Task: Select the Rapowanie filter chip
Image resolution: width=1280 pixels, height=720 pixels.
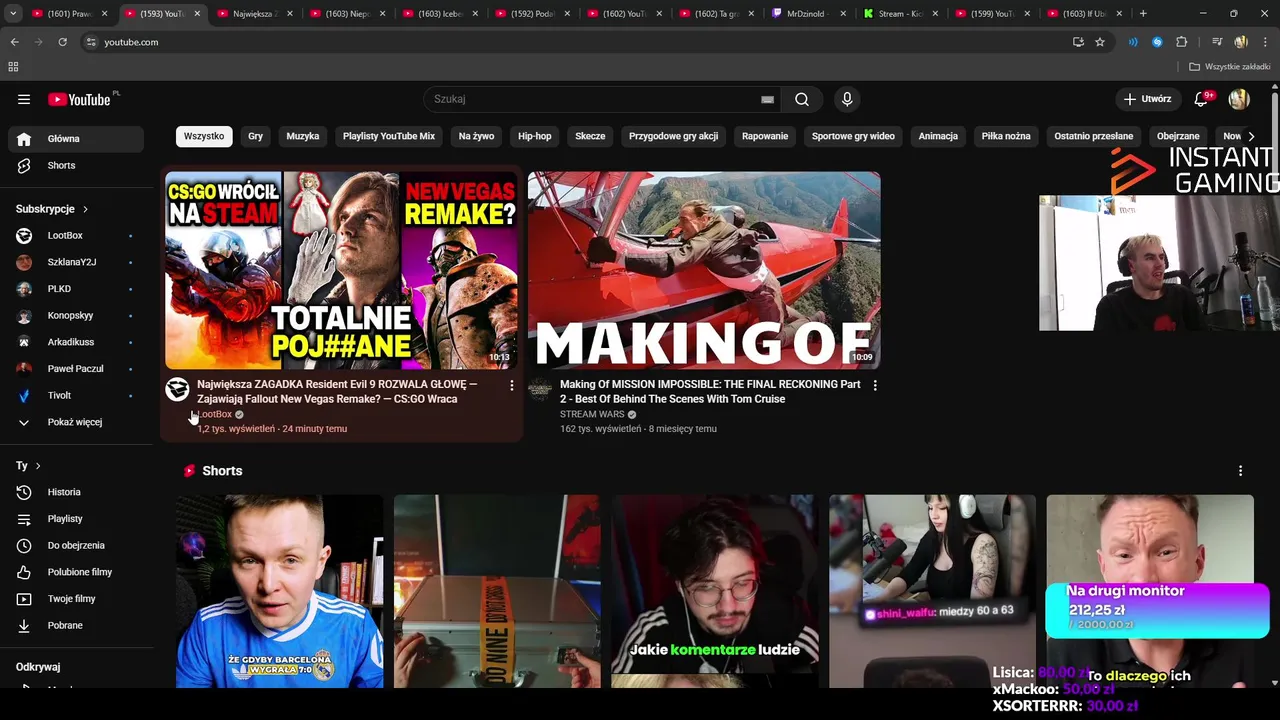Action: click(765, 136)
